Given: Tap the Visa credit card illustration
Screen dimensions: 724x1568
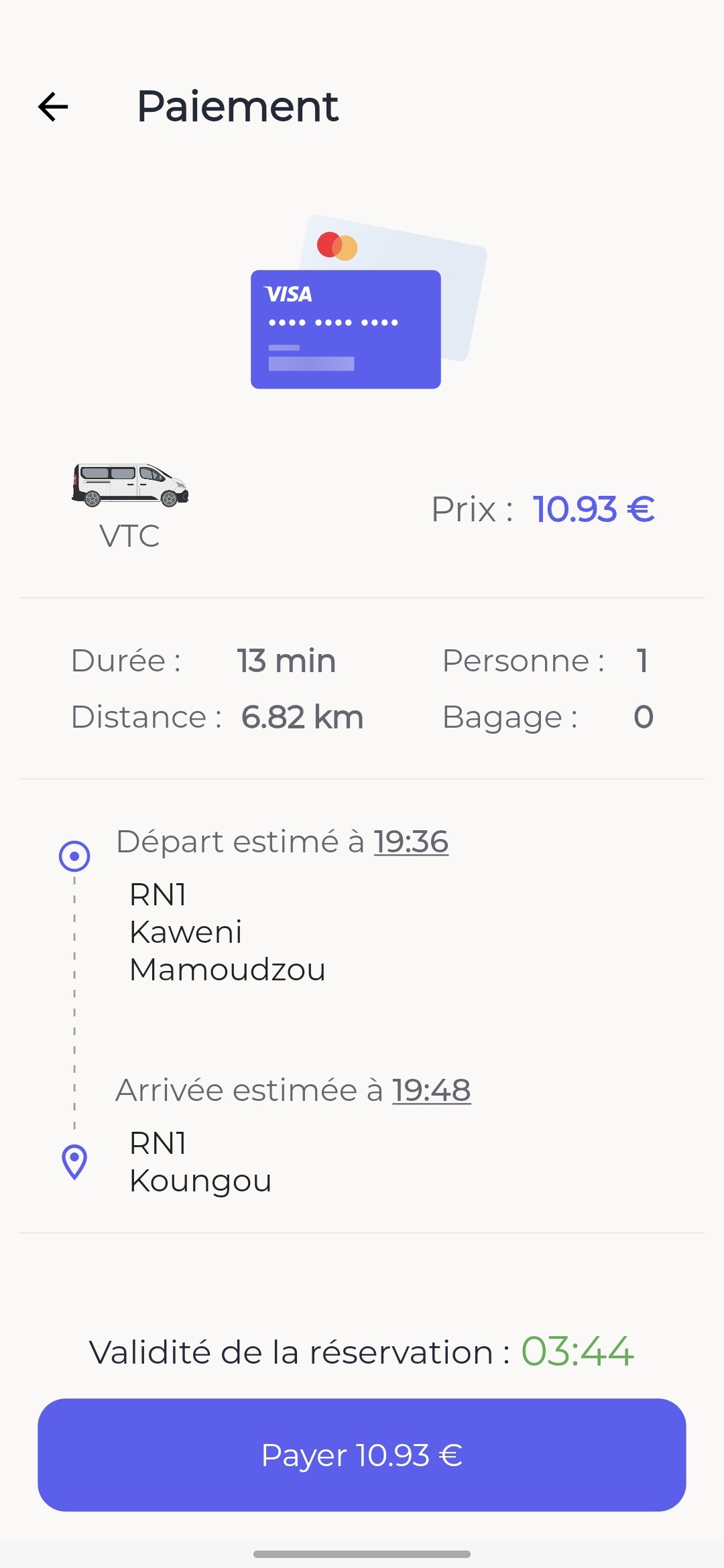Looking at the screenshot, I should [345, 329].
